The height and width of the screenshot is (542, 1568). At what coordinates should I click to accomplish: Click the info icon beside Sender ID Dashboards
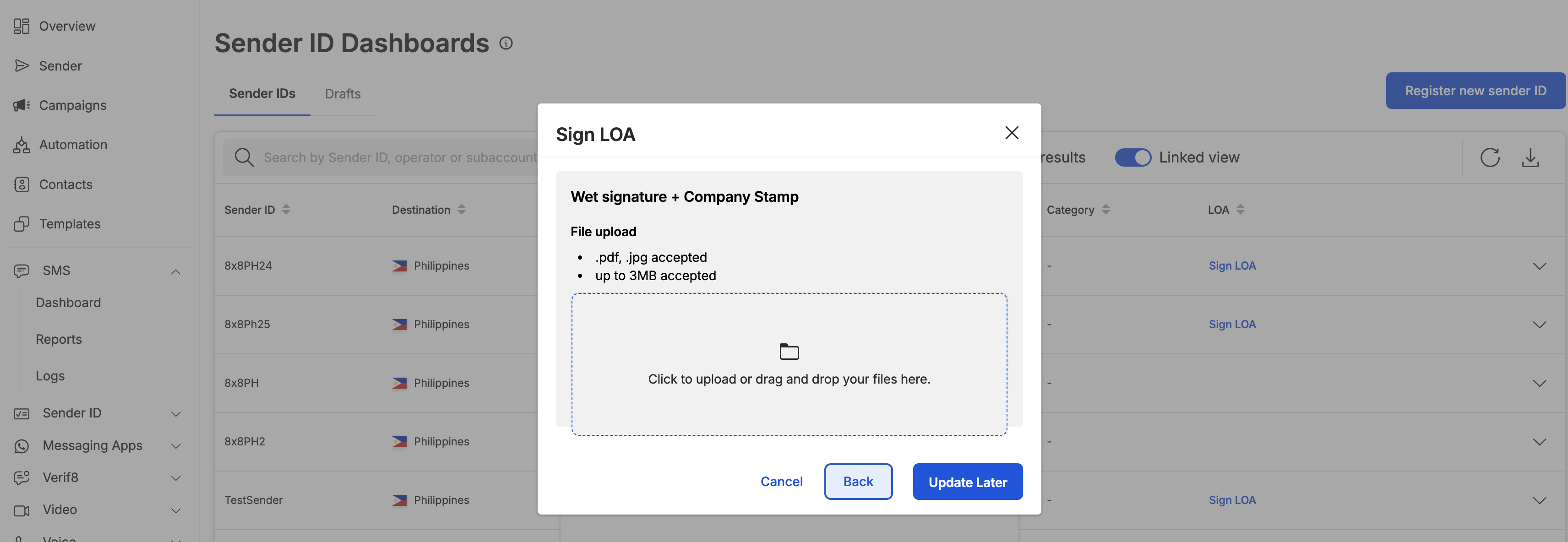click(506, 43)
